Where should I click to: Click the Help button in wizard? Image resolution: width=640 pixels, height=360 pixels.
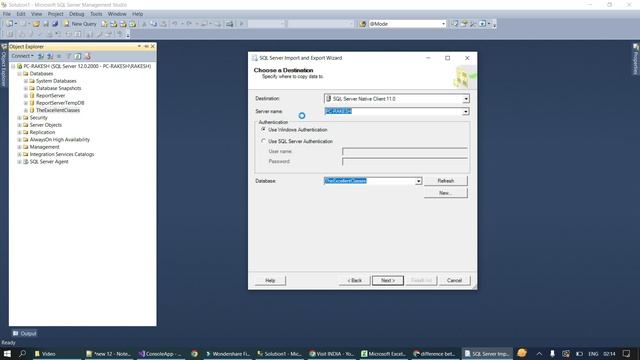tap(270, 280)
